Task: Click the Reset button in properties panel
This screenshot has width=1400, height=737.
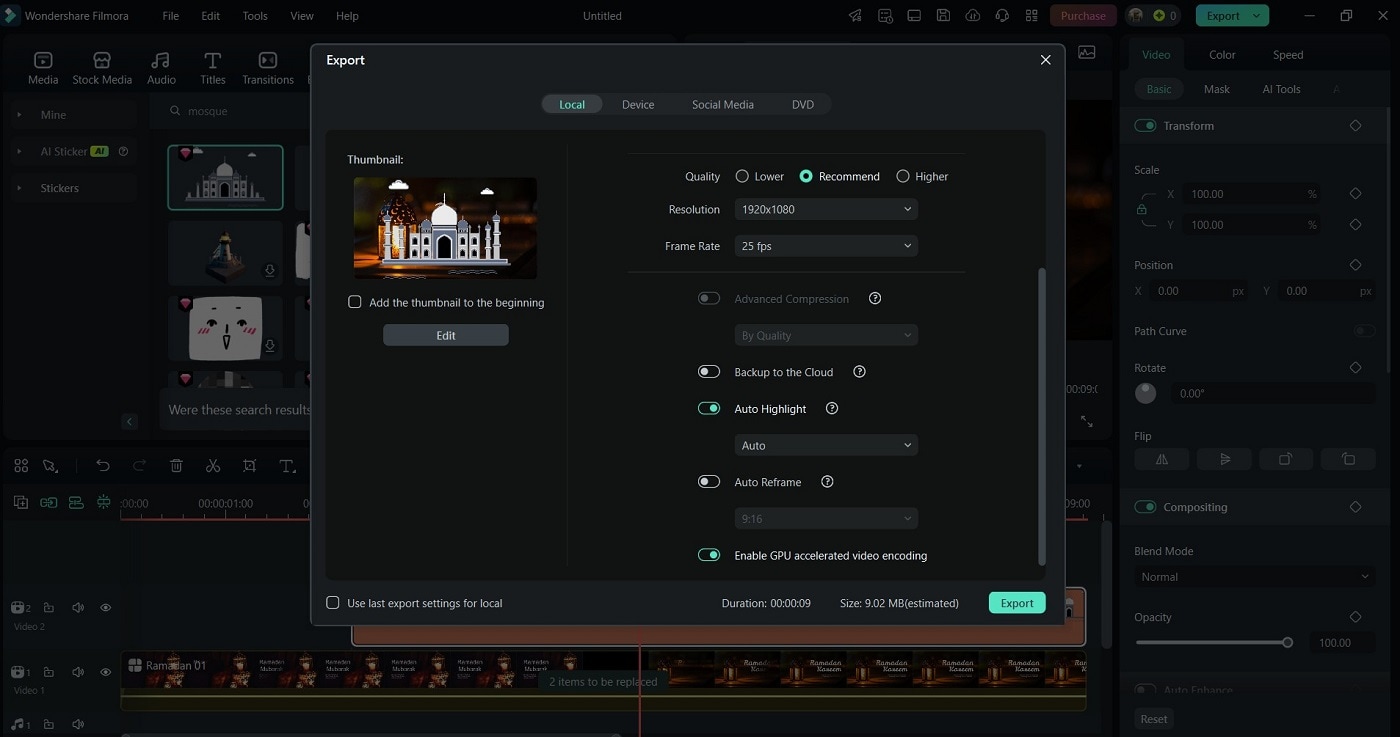Action: coord(1154,719)
